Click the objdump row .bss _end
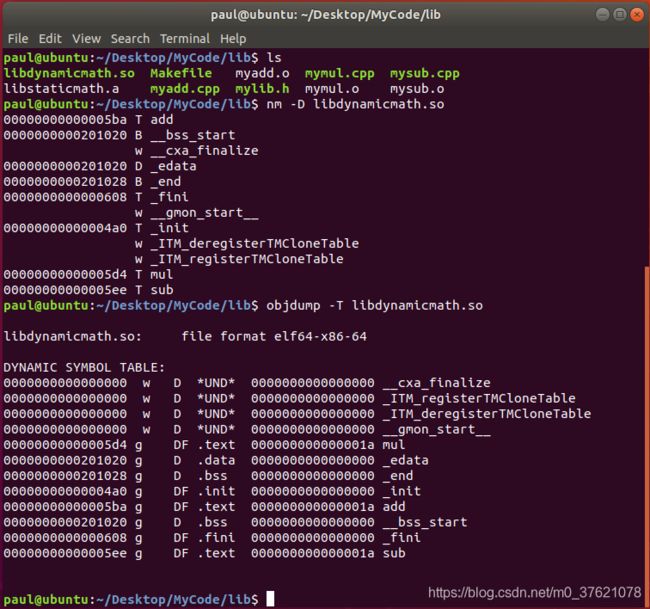The height and width of the screenshot is (609, 650). click(x=209, y=476)
